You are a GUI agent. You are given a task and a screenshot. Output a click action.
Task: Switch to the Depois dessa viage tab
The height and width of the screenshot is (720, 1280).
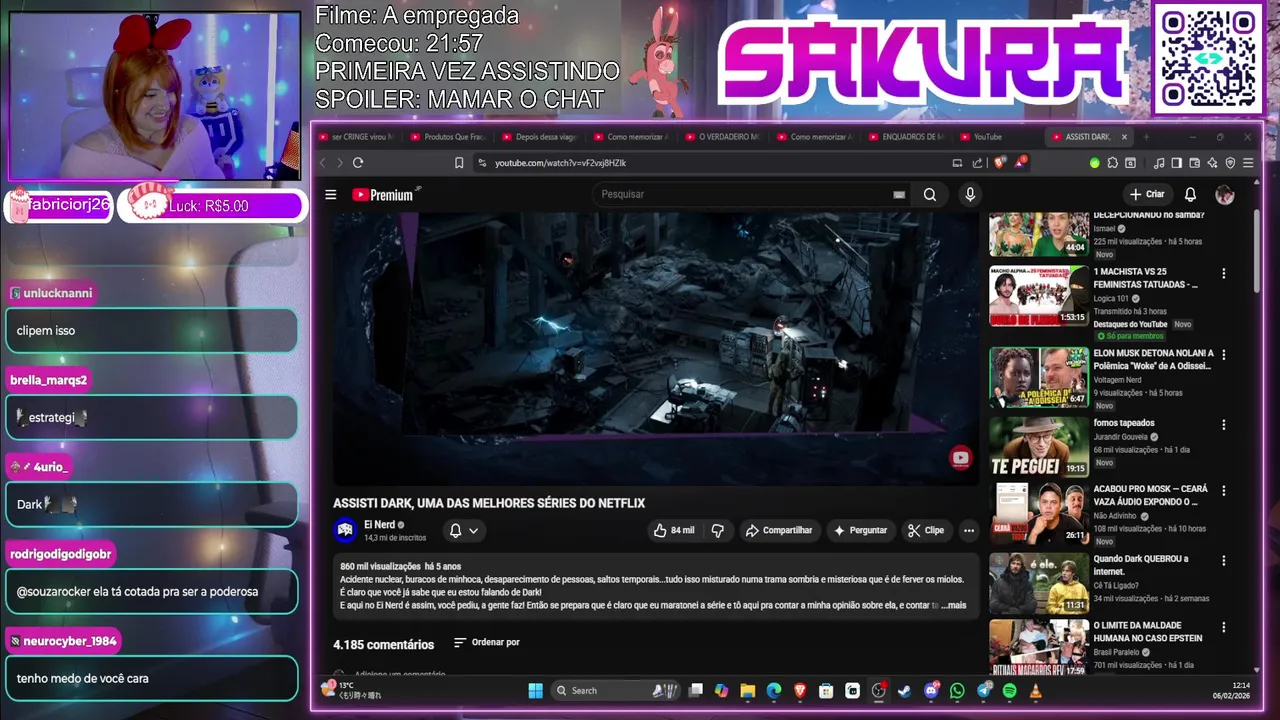click(x=540, y=137)
